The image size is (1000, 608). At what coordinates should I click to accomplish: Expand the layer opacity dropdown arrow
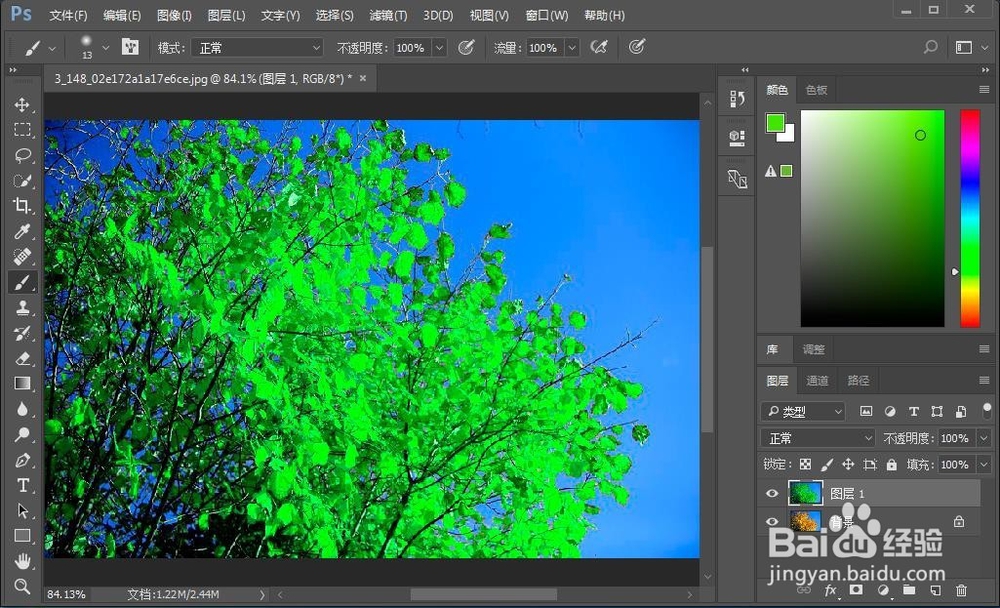[983, 438]
